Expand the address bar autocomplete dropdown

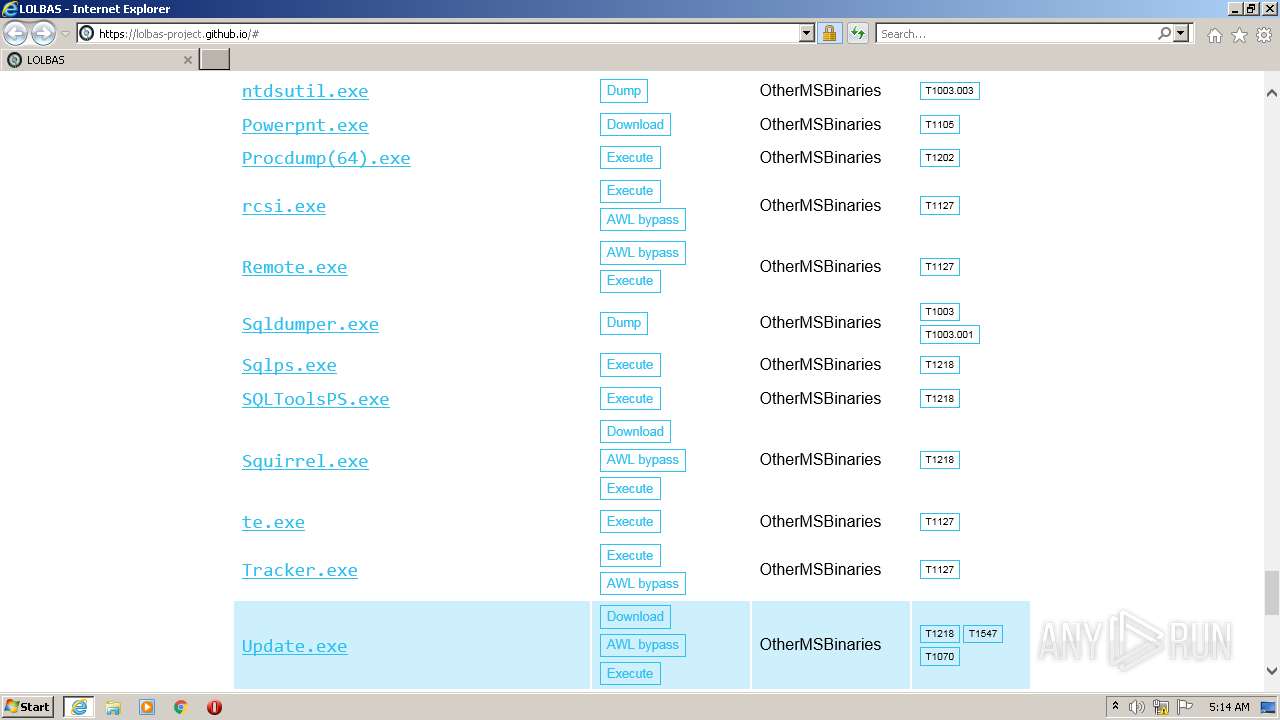click(x=807, y=33)
